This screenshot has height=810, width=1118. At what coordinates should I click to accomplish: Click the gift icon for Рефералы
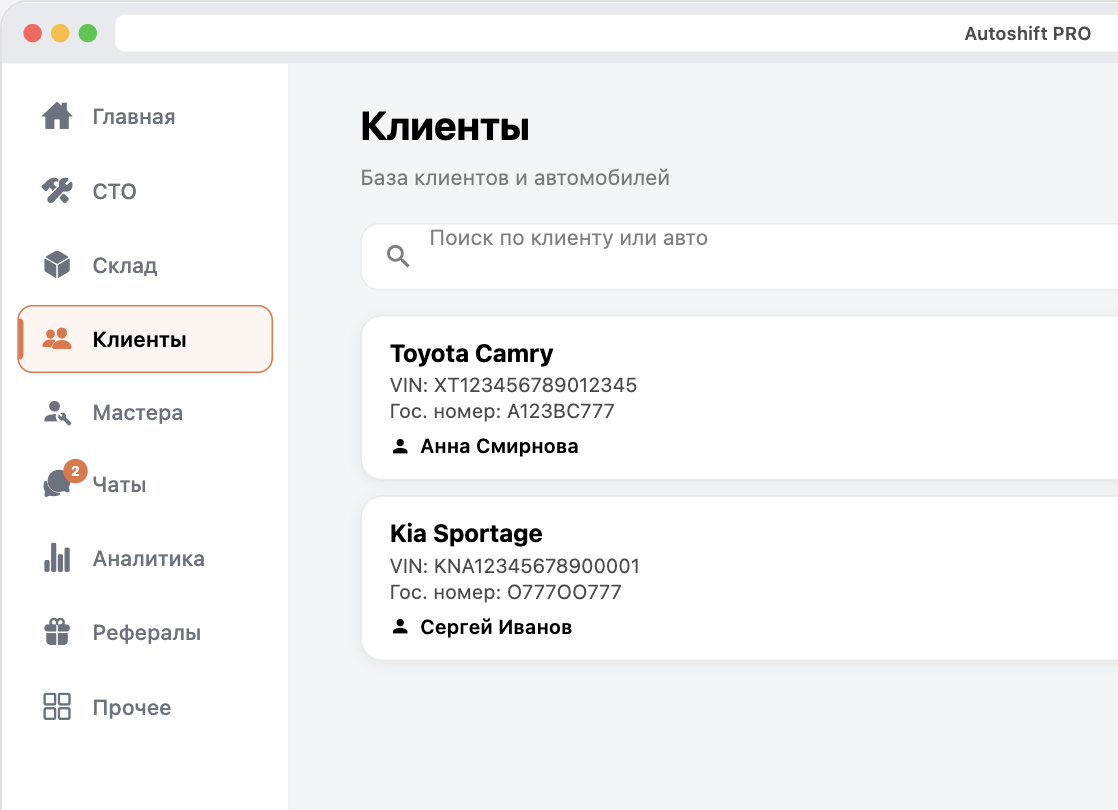coord(57,632)
